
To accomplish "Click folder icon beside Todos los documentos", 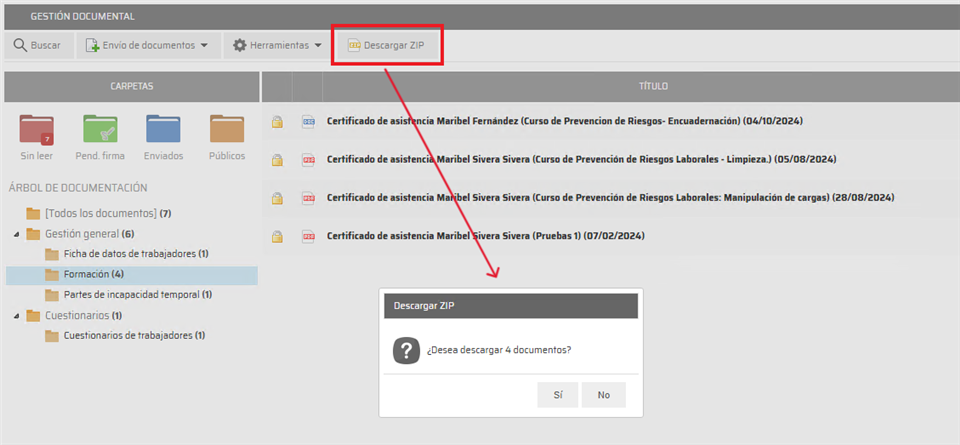I will [33, 214].
